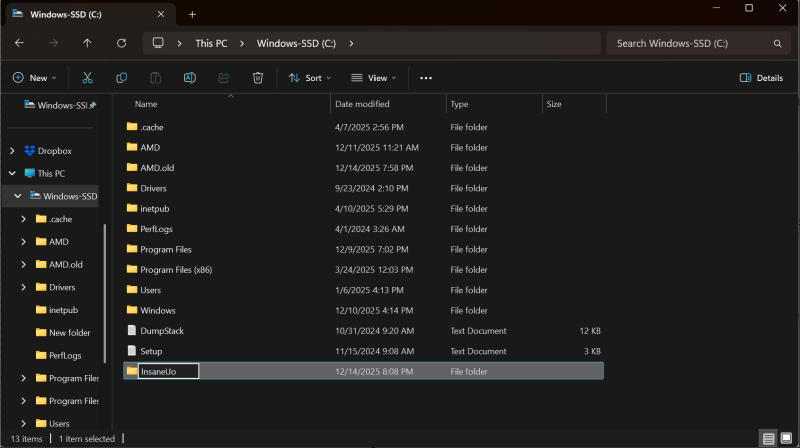
Task: Click the New button in toolbar
Action: 34,77
